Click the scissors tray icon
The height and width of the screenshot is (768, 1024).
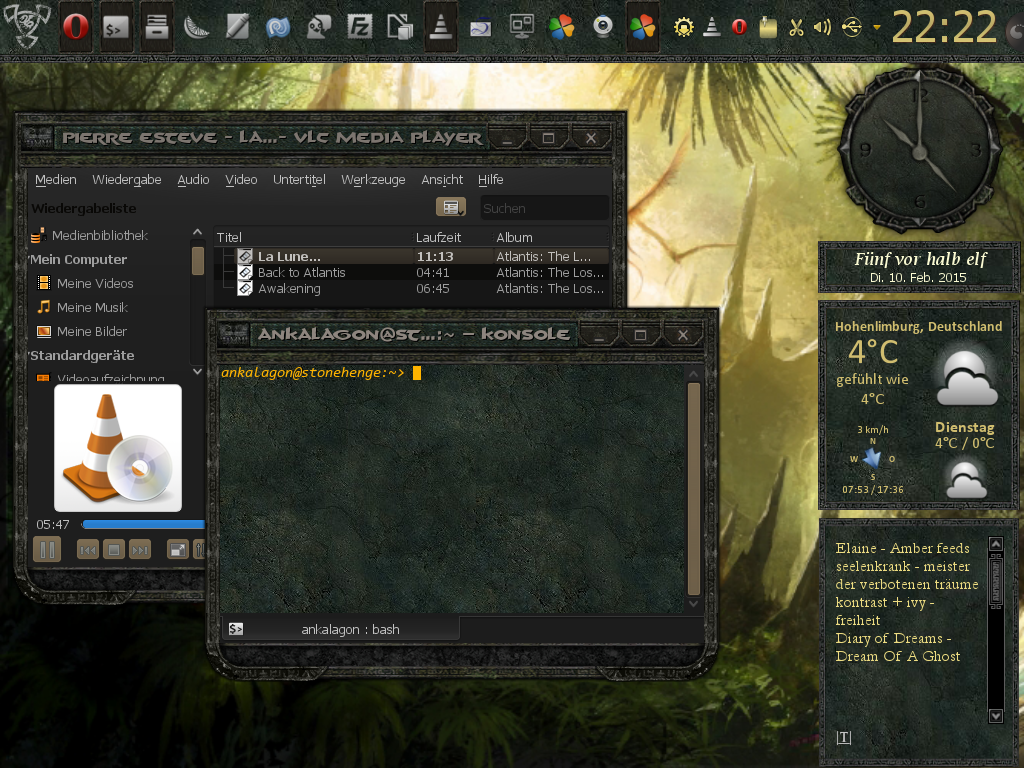[796, 27]
